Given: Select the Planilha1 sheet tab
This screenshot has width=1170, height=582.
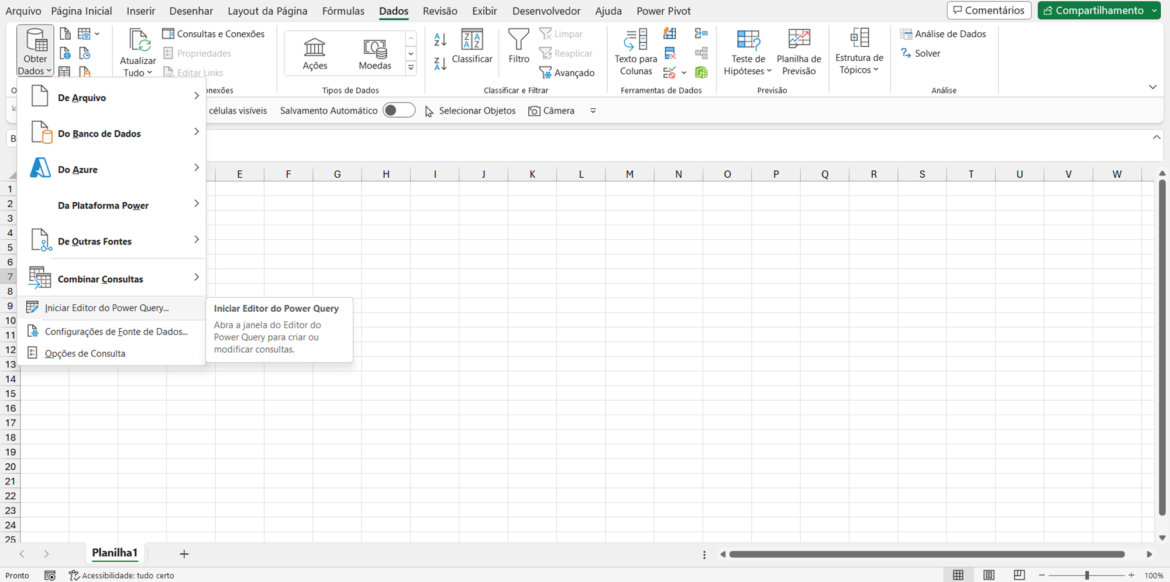Looking at the screenshot, I should [x=115, y=553].
